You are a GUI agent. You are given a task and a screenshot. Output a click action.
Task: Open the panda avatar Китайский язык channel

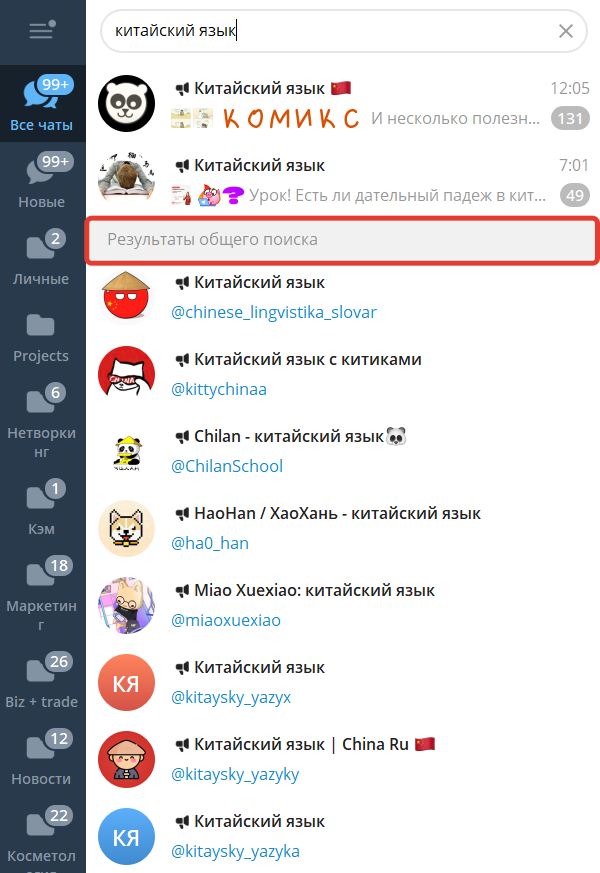[x=343, y=104]
